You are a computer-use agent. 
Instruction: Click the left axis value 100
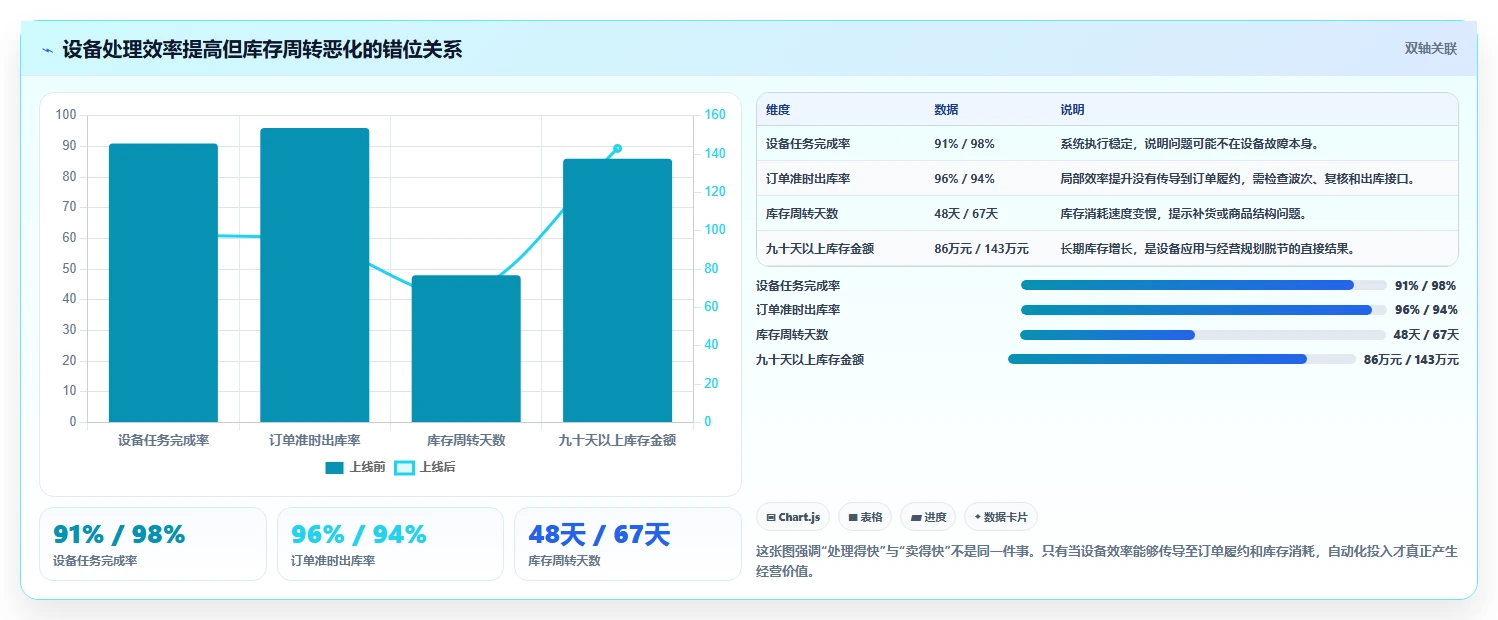(x=66, y=115)
